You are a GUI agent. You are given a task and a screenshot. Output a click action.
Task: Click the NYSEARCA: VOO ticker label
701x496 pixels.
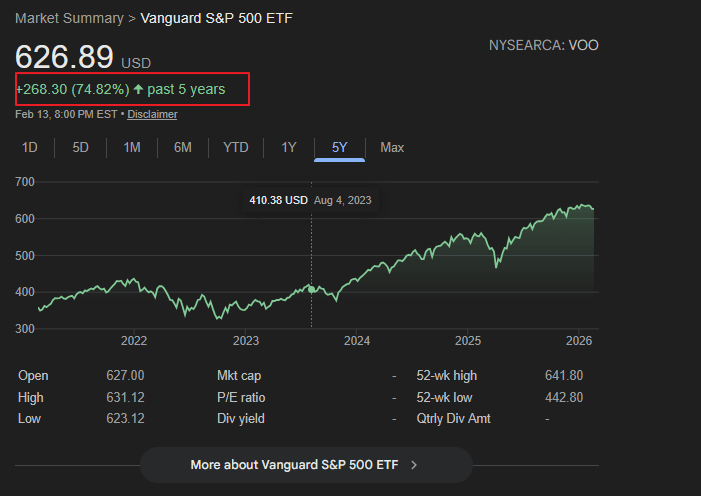[543, 45]
